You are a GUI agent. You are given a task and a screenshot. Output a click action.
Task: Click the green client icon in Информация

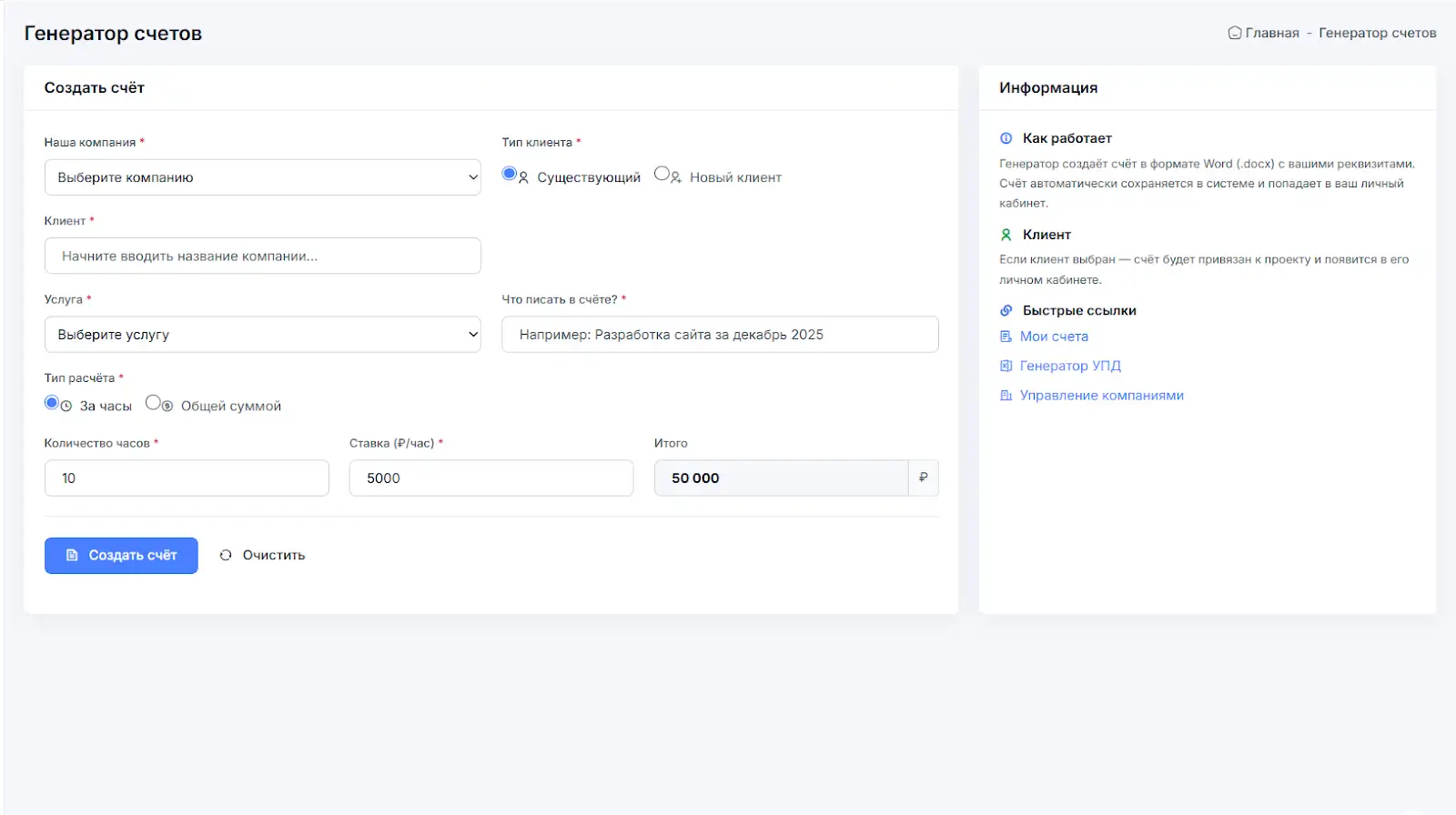tap(1006, 235)
